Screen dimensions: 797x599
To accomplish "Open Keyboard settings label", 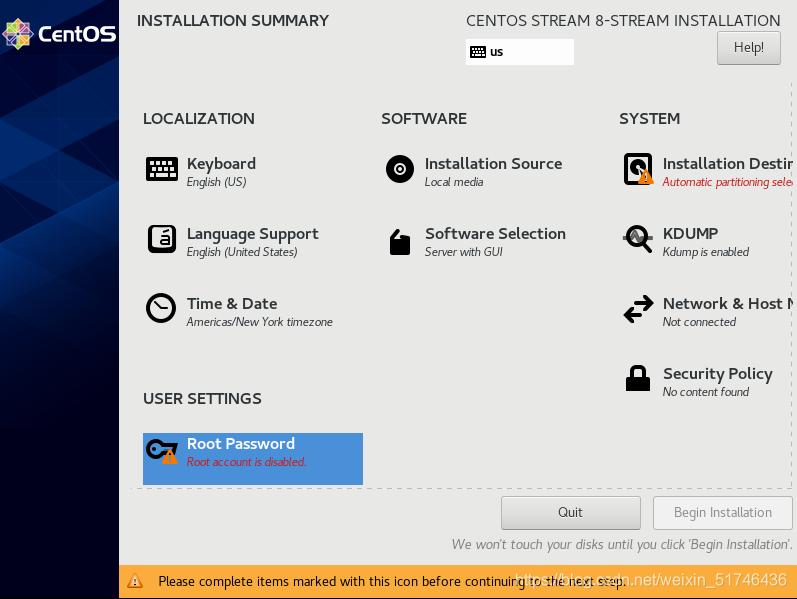I will tap(221, 164).
